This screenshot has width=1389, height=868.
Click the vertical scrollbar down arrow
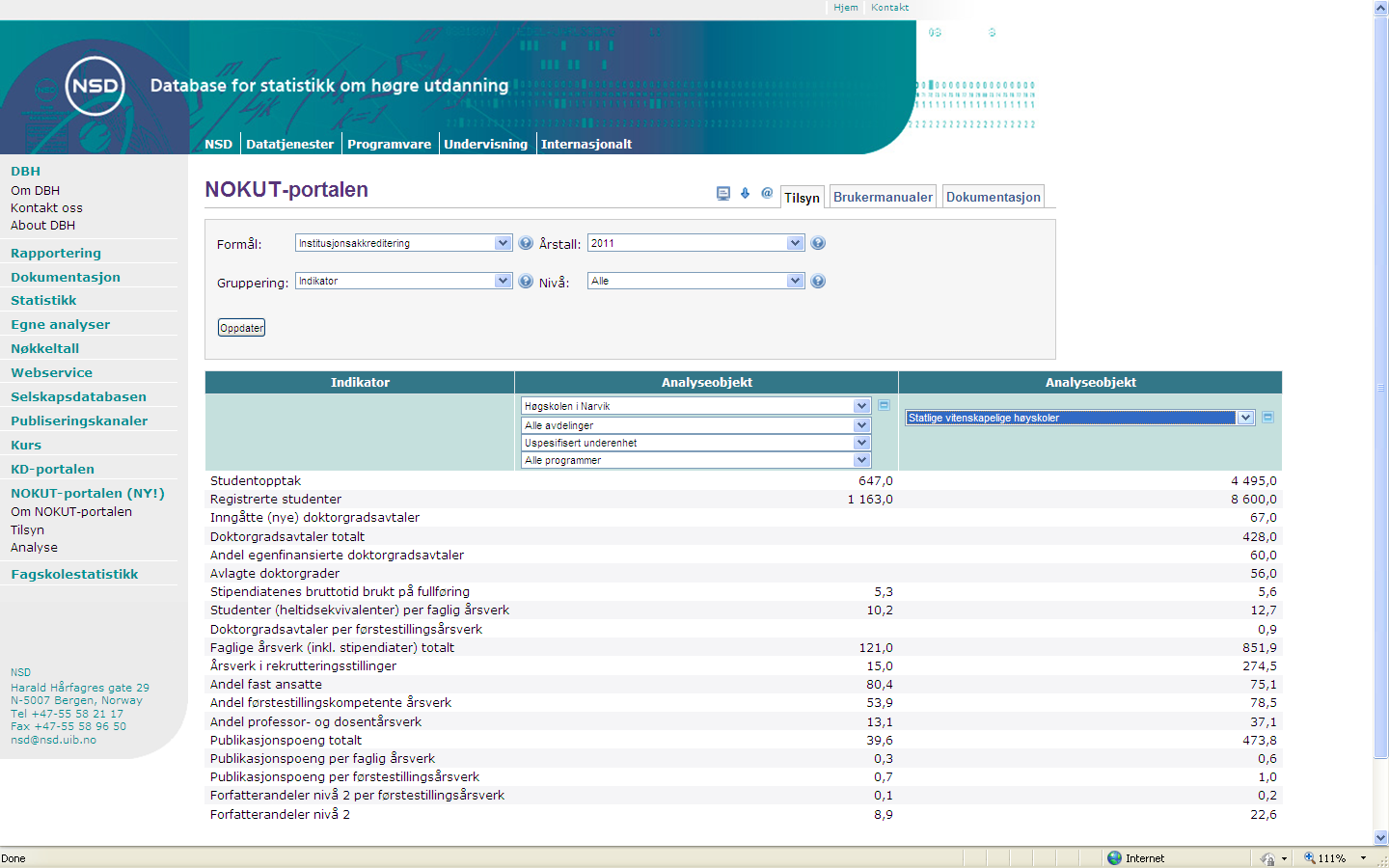pyautogui.click(x=1380, y=838)
